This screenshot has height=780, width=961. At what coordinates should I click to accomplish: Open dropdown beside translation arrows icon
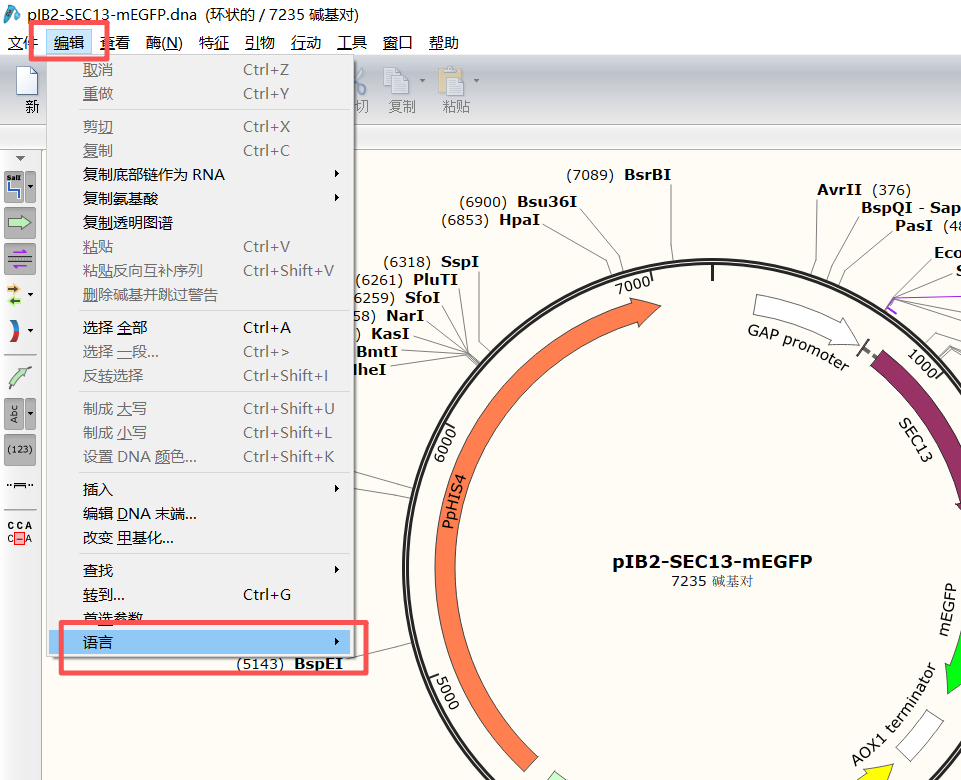pos(30,295)
